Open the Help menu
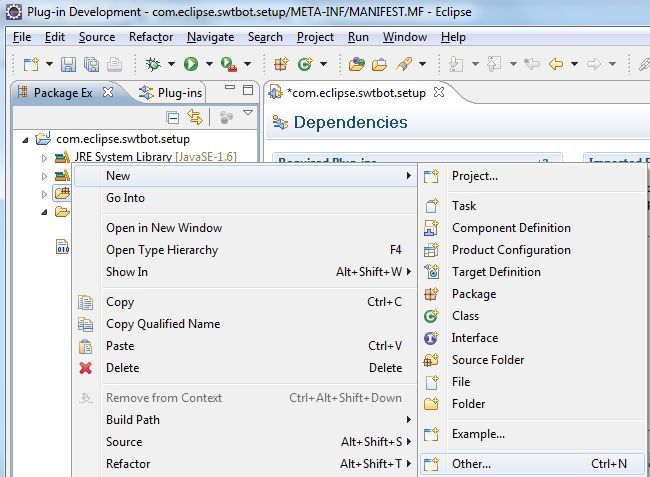The height and width of the screenshot is (477, 650). [453, 37]
